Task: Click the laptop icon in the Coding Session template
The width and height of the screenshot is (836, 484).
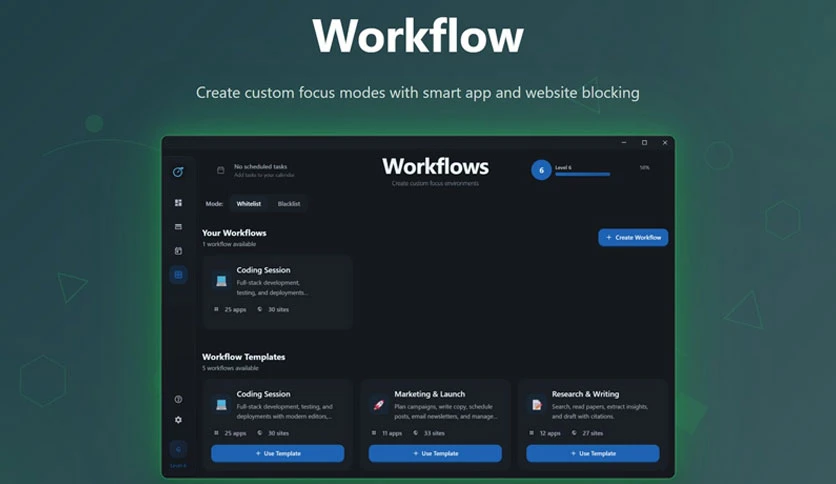Action: (x=221, y=405)
